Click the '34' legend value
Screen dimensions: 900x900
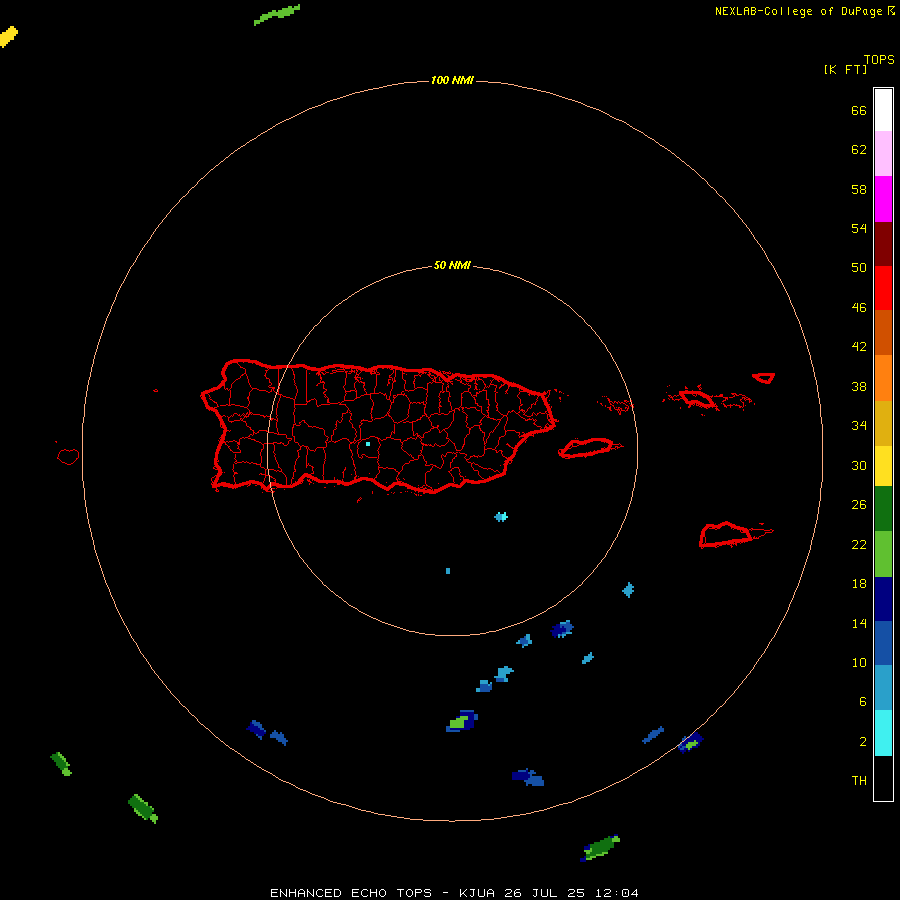[x=859, y=425]
